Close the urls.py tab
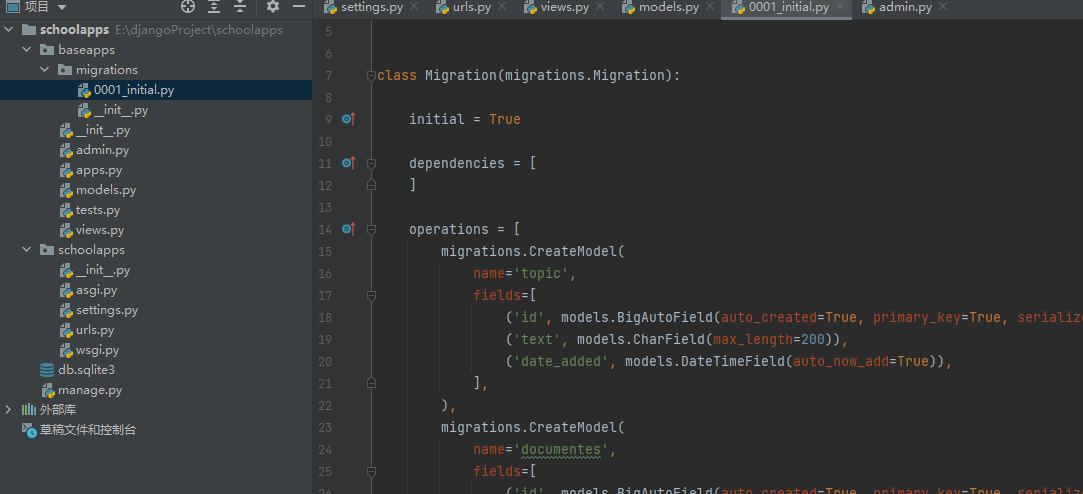The image size is (1083, 494). click(503, 7)
